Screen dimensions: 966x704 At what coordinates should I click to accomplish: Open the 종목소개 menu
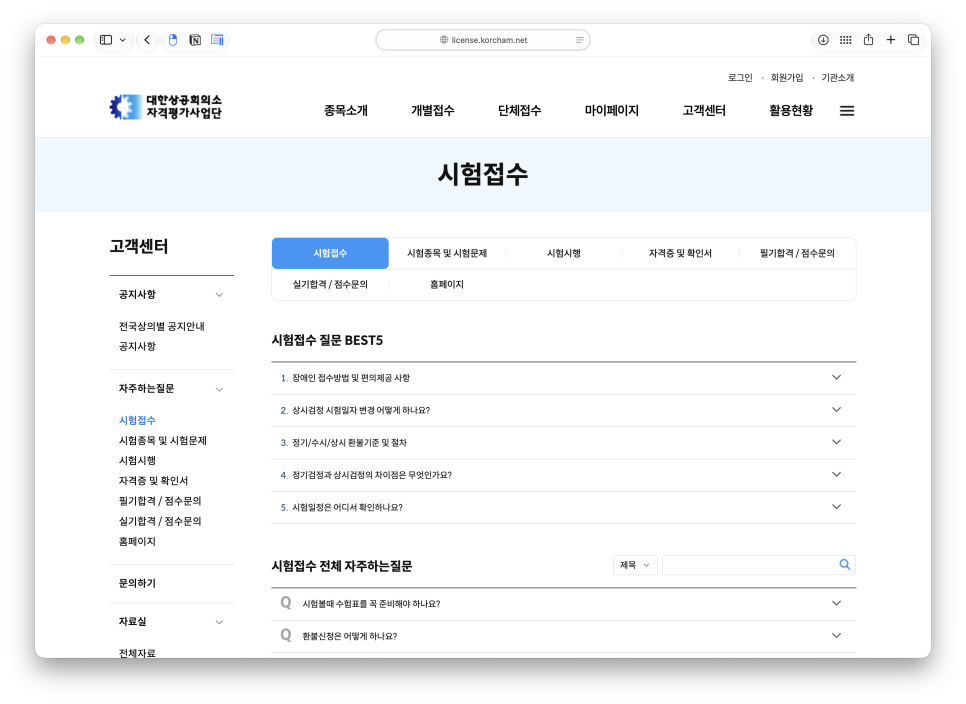346,111
